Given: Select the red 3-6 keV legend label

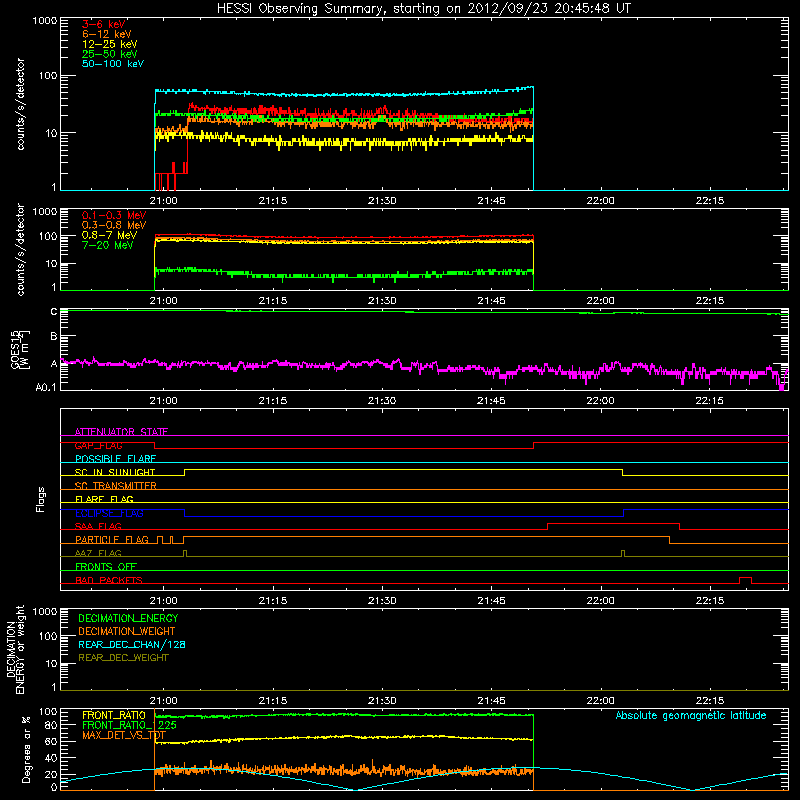Looking at the screenshot, I should pos(104,24).
